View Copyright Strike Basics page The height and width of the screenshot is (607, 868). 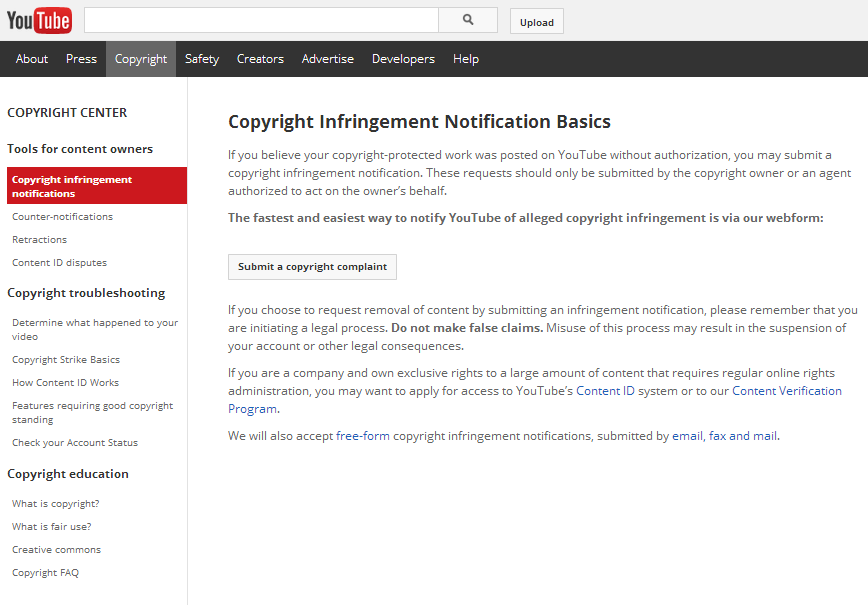coord(66,360)
